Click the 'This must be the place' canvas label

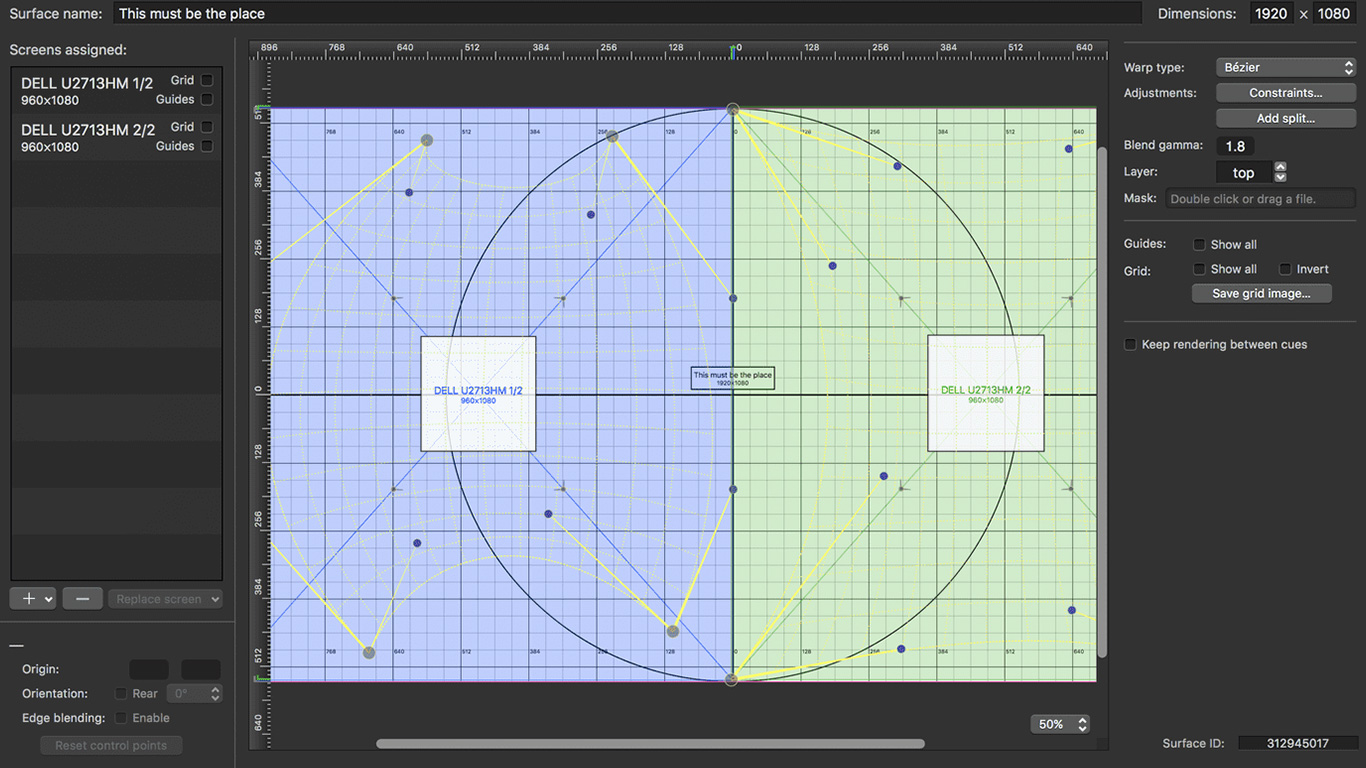pos(732,378)
